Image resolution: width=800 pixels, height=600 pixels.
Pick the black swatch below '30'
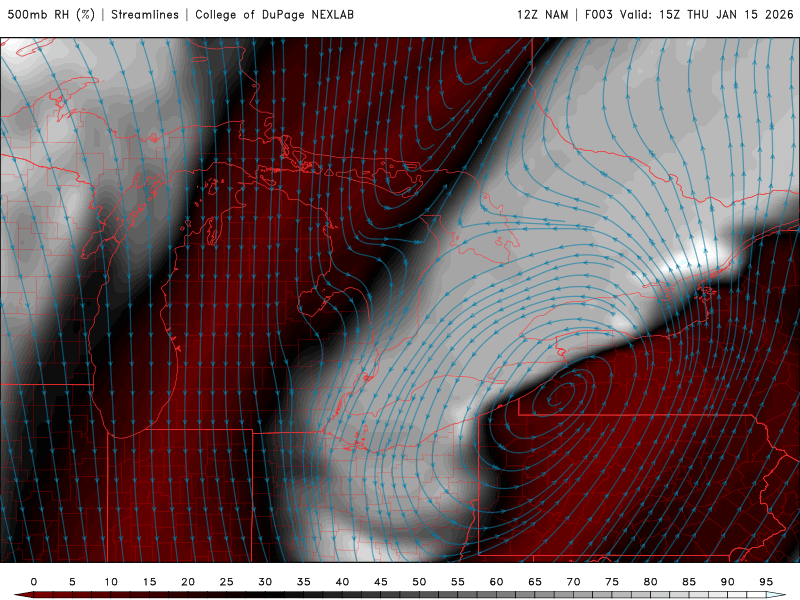coord(274,595)
